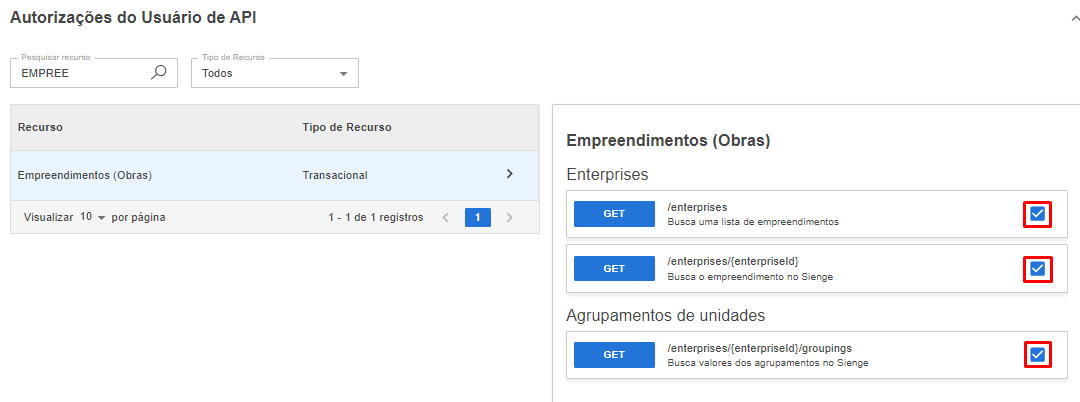Collapse the Autorizações do Usuário de API section
Image resolution: width=1080 pixels, height=402 pixels.
point(1075,19)
